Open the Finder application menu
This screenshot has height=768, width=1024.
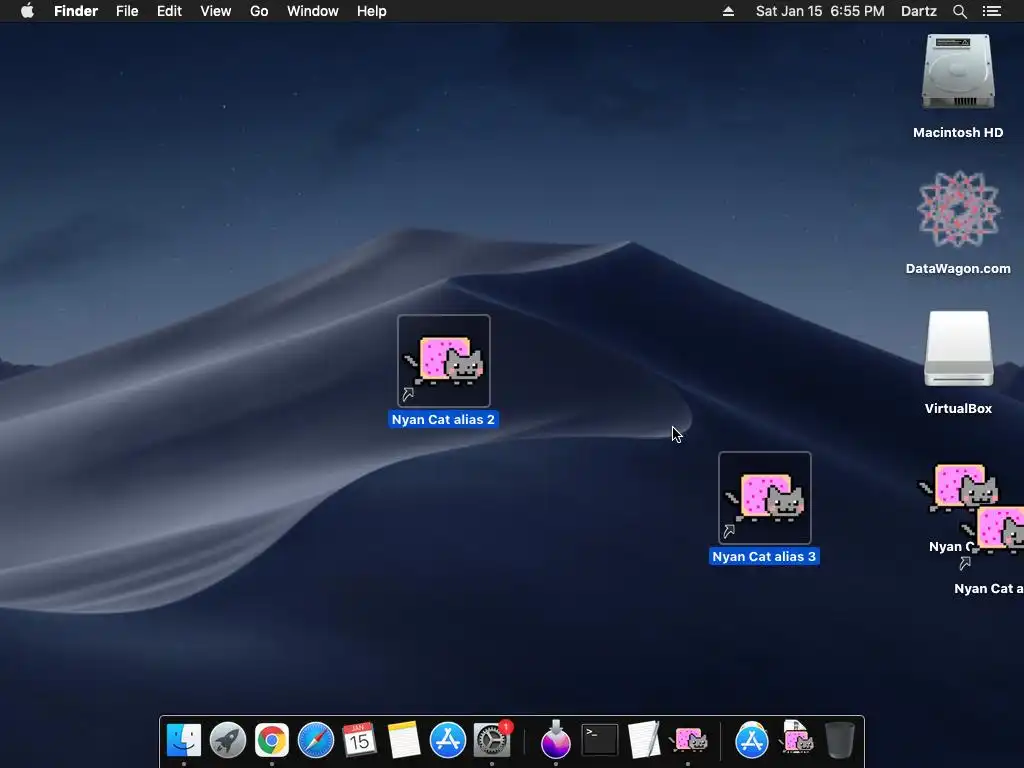76,11
